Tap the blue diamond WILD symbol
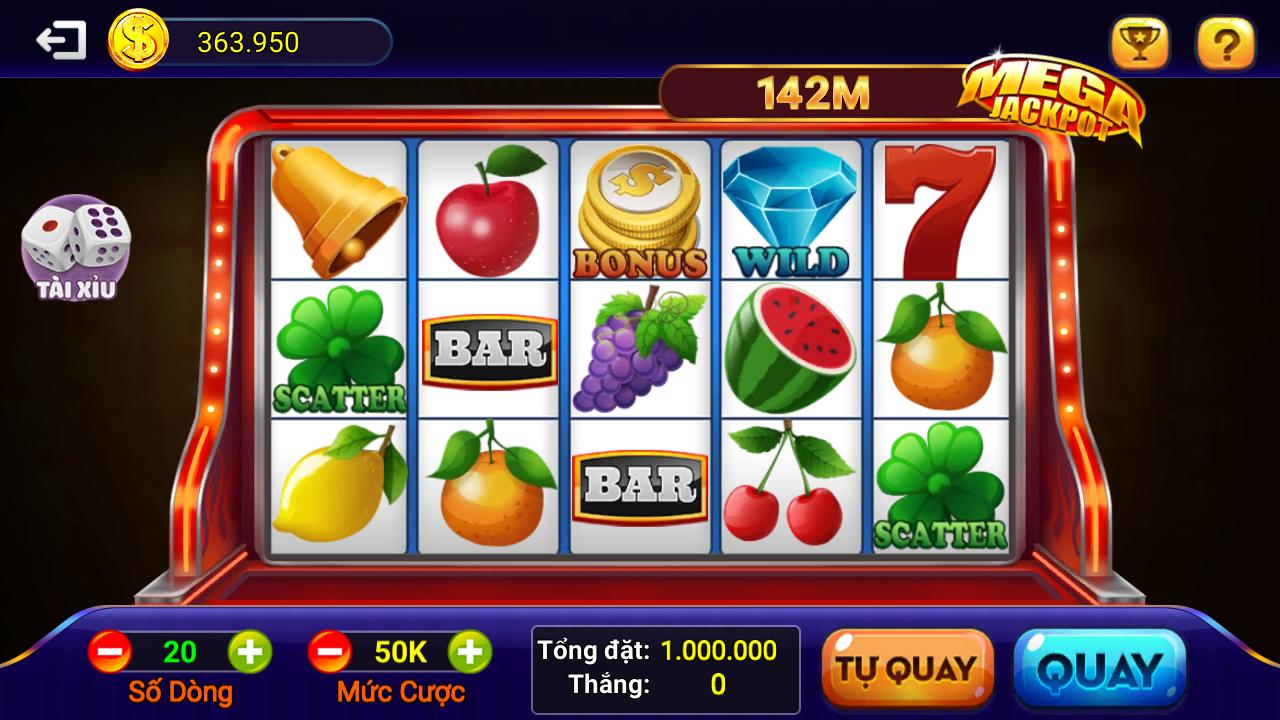 click(792, 213)
